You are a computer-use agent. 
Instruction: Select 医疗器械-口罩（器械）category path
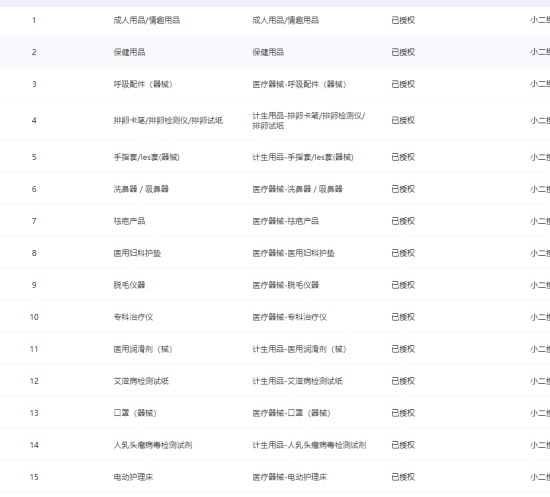[x=291, y=413]
